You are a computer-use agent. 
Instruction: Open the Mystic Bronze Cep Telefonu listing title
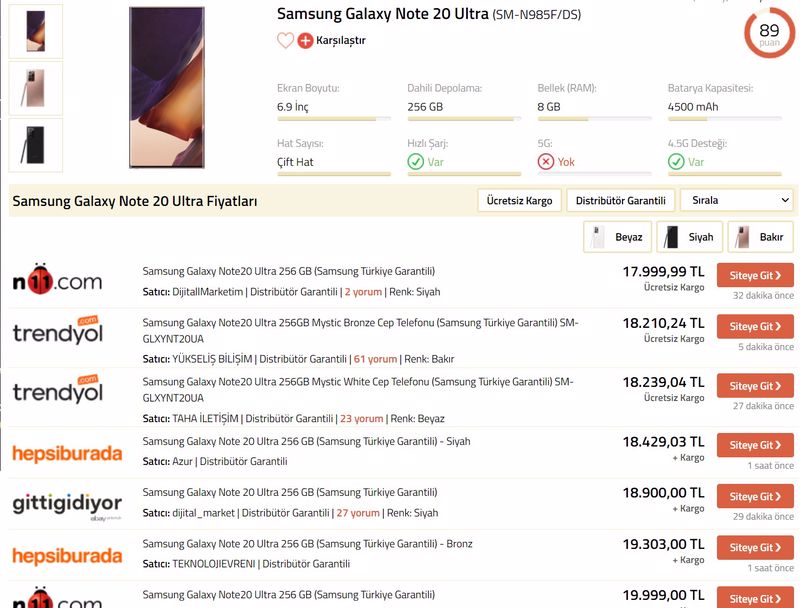click(360, 331)
